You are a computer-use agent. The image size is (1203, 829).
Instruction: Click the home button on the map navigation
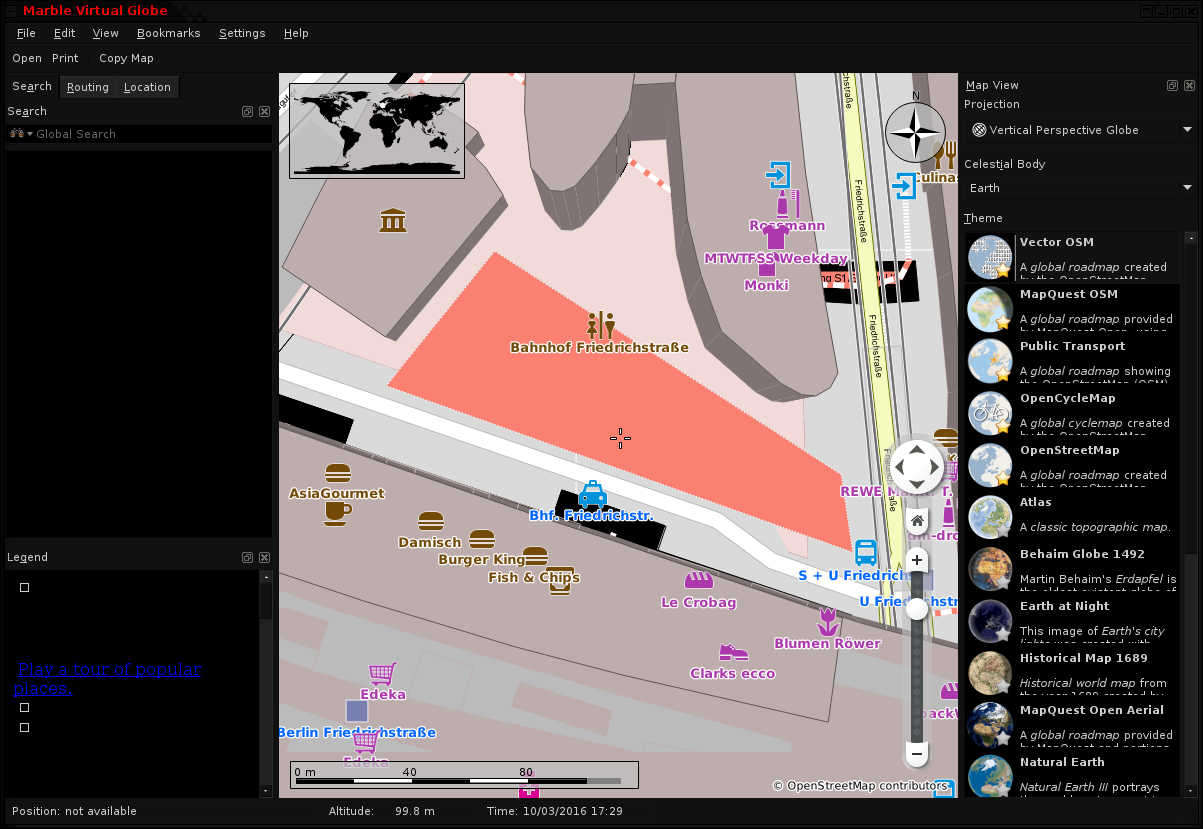(x=917, y=521)
